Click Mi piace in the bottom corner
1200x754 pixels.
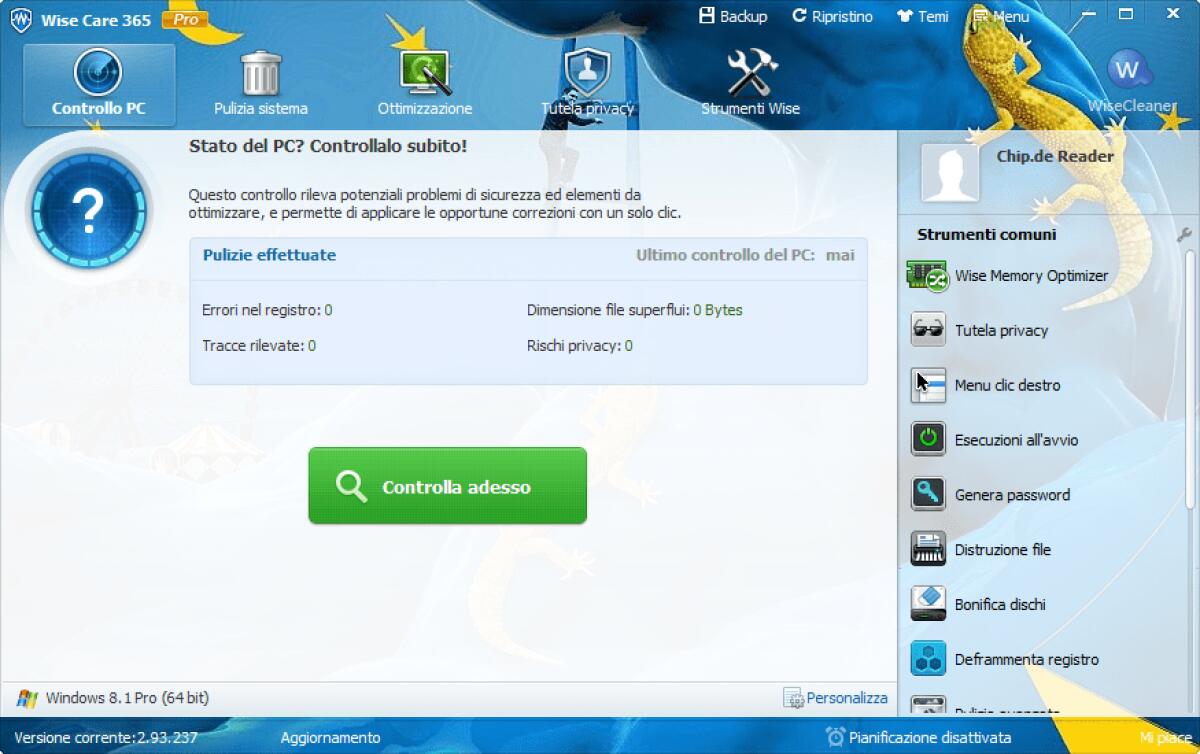(1160, 737)
